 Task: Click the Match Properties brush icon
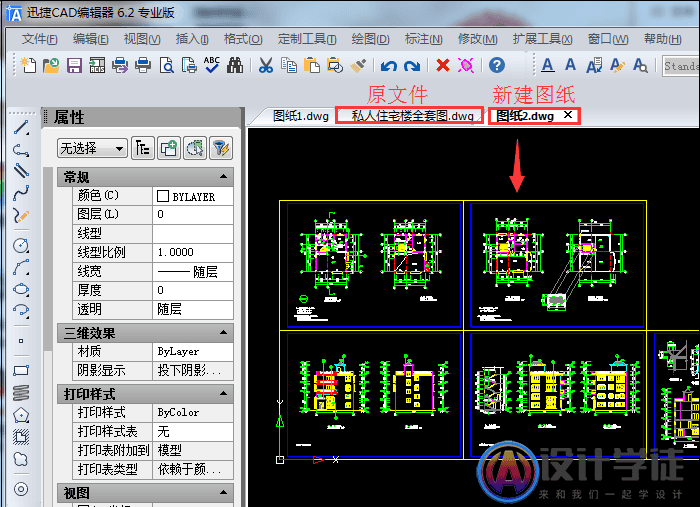click(x=358, y=65)
